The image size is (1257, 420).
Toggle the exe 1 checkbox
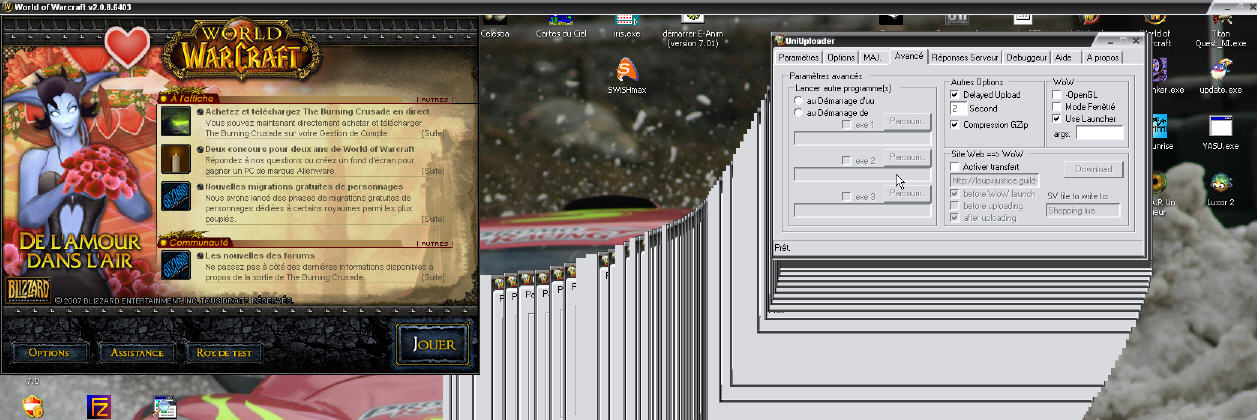[x=847, y=125]
